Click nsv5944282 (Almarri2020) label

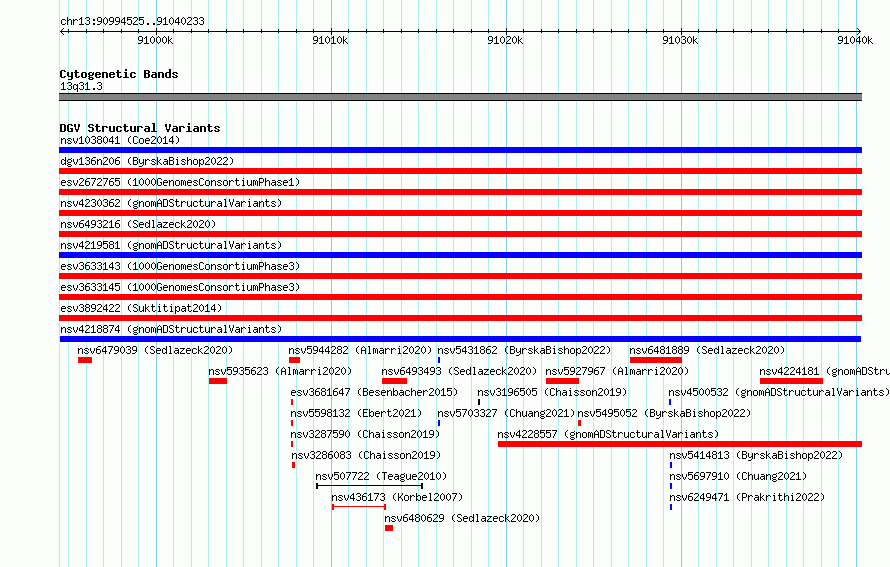[x=360, y=350]
